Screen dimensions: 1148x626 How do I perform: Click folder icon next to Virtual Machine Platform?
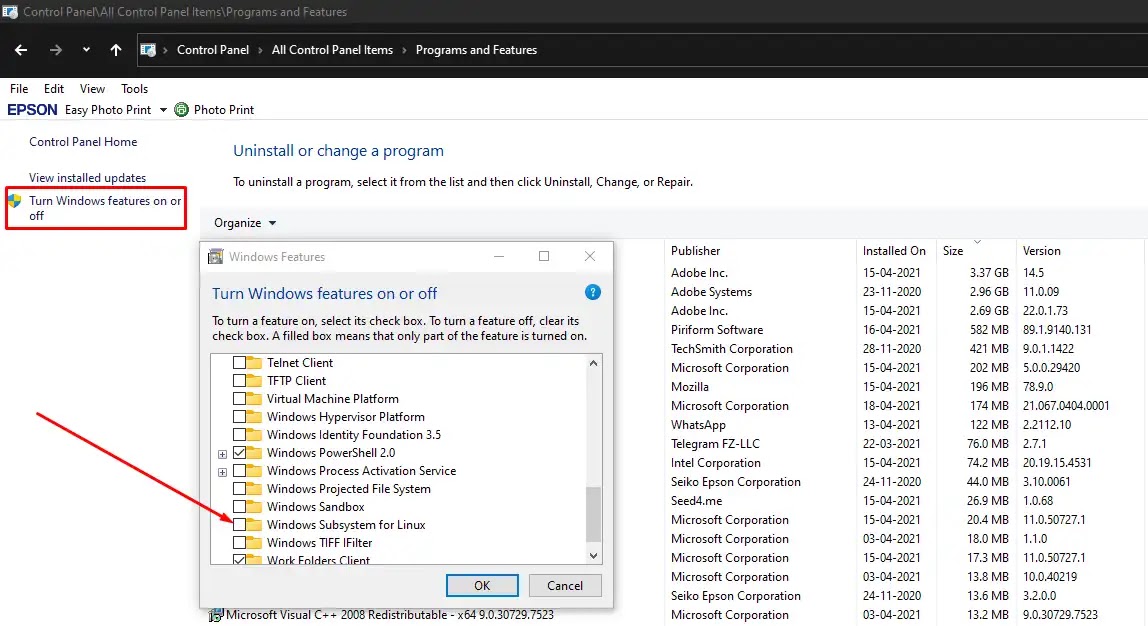pos(254,398)
